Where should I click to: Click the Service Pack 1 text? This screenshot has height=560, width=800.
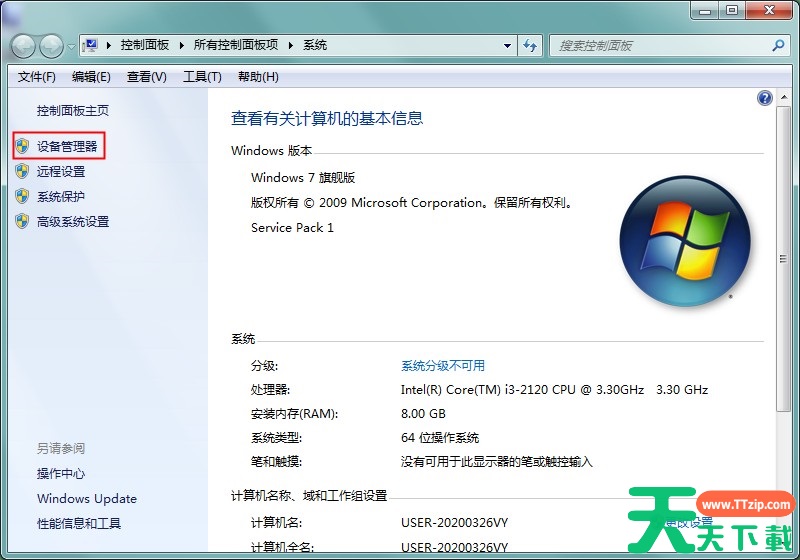tap(292, 227)
